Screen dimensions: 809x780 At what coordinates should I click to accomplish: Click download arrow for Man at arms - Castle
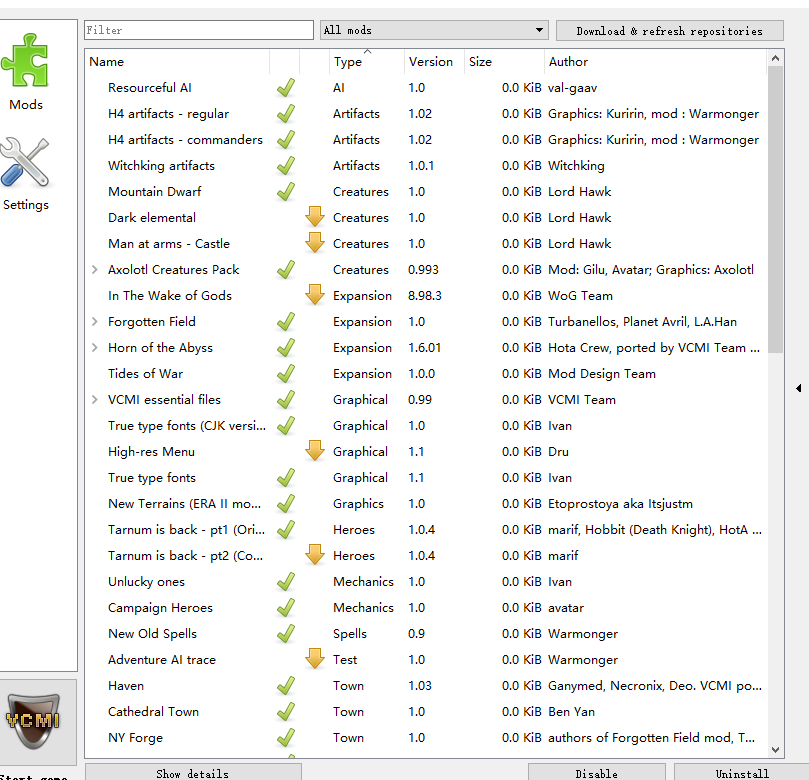click(x=315, y=242)
